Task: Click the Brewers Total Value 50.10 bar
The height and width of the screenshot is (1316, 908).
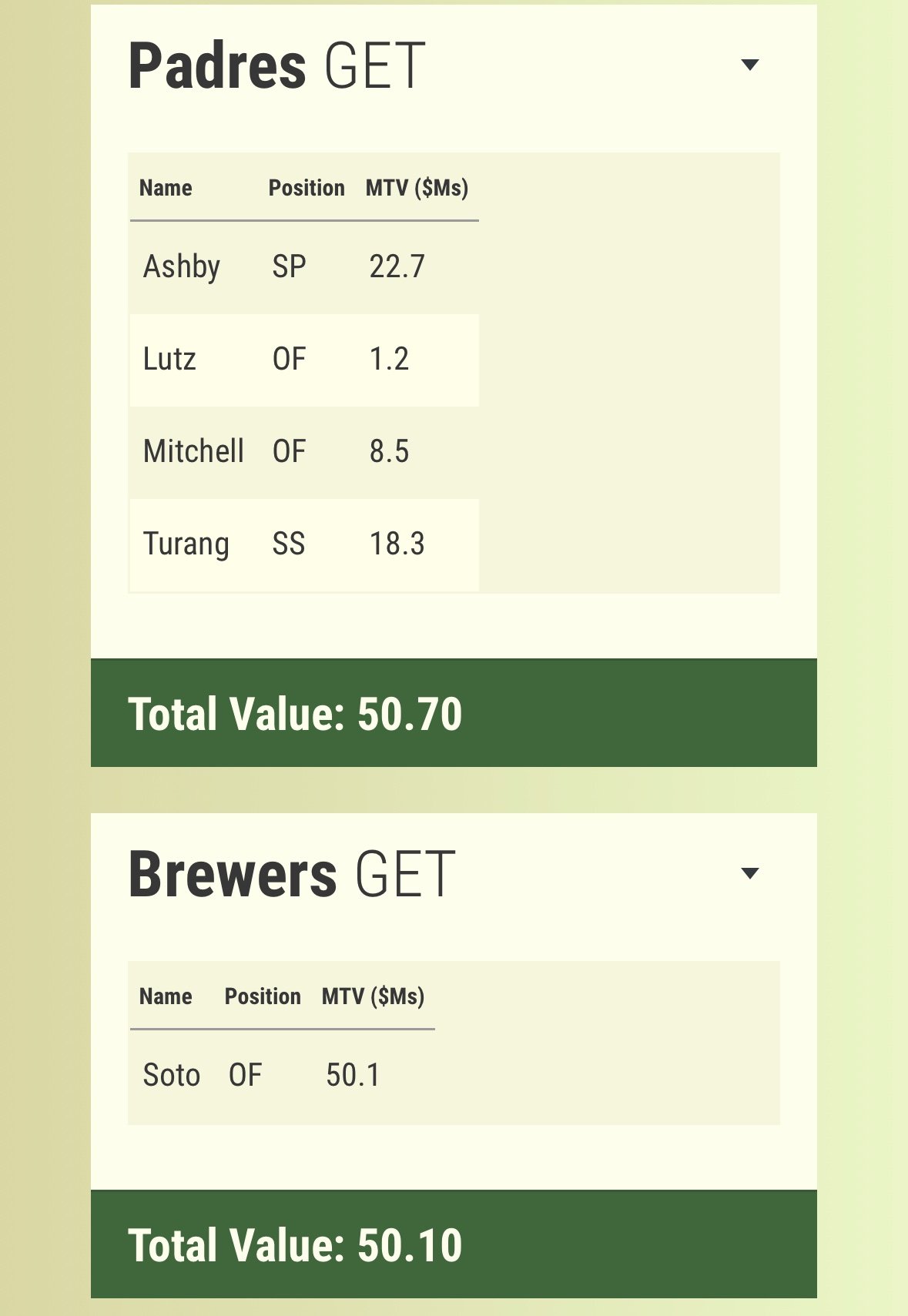Action: 454,1244
